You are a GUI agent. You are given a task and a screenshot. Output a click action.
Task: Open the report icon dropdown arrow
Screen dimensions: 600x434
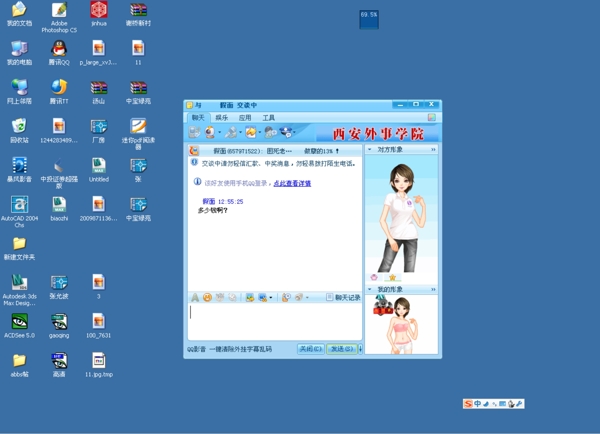tap(294, 133)
